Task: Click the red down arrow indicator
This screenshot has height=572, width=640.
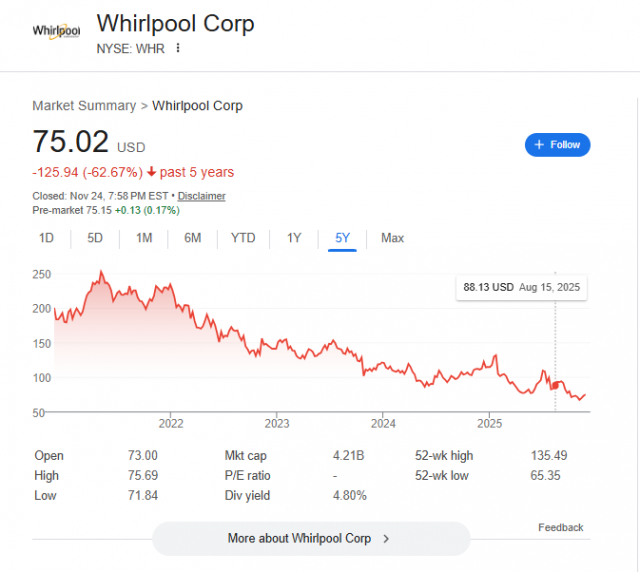Action: pos(152,172)
